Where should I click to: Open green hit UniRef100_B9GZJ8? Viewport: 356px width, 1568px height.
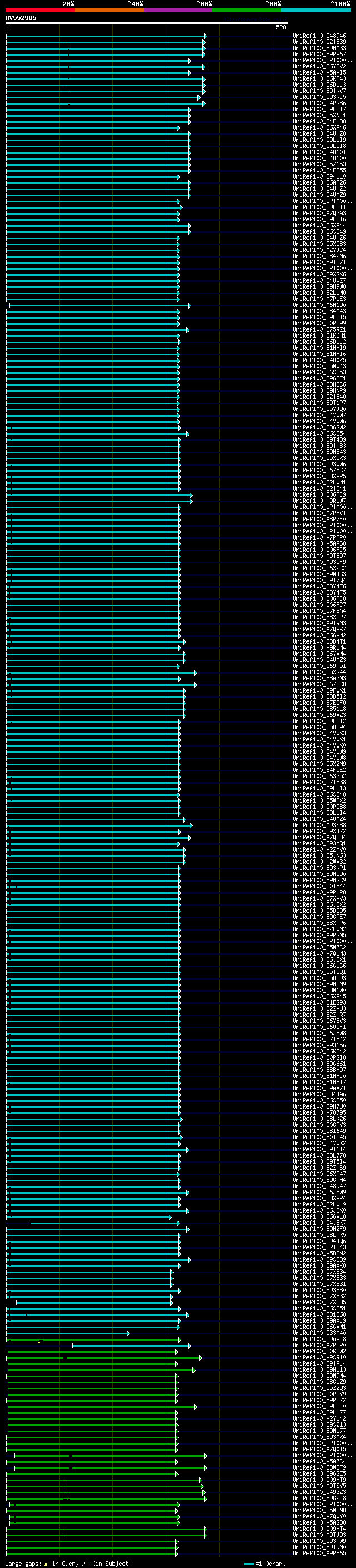tap(319, 1497)
